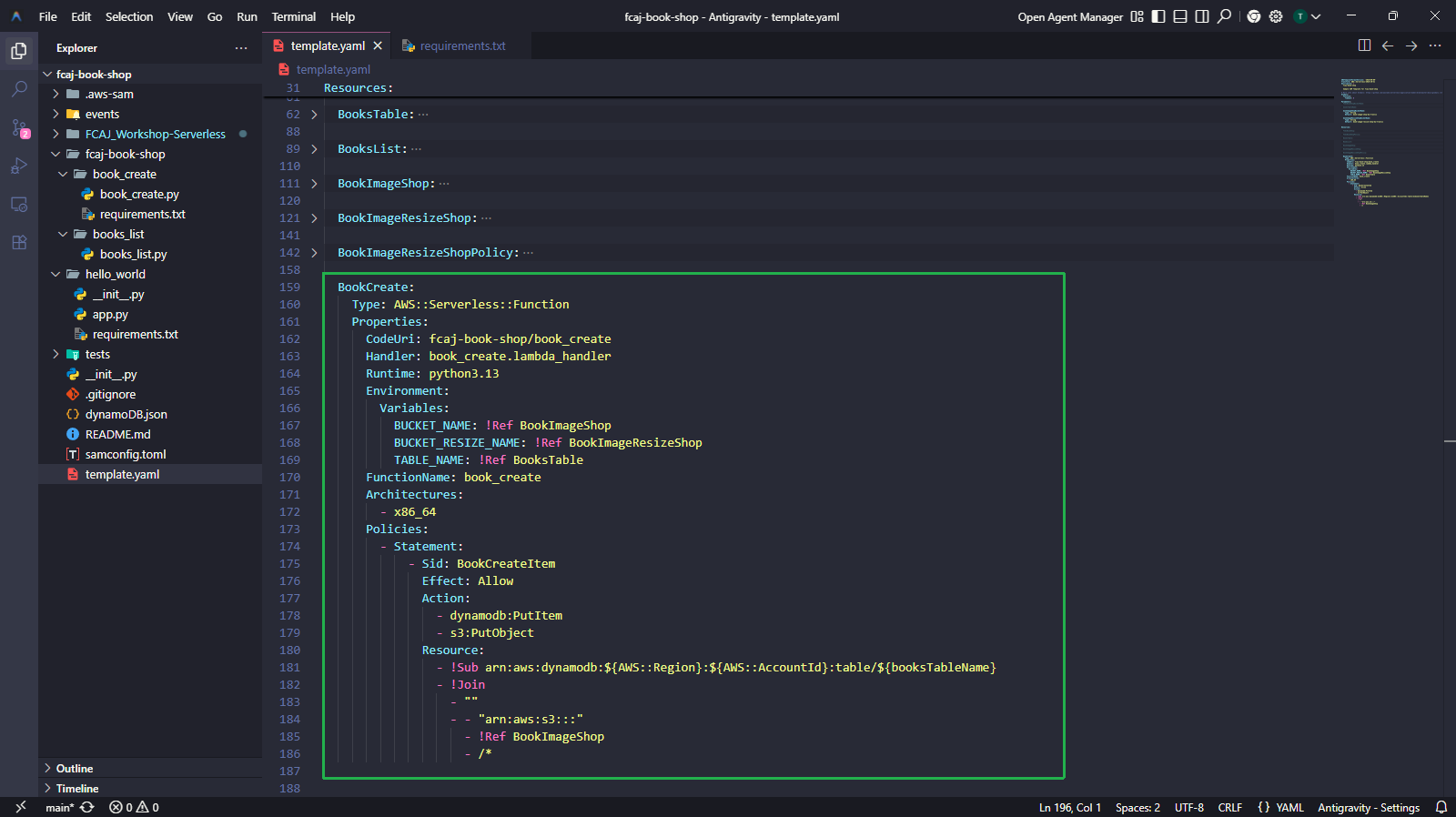This screenshot has width=1456, height=817.
Task: Click the title bar search magnifier
Action: (1225, 16)
